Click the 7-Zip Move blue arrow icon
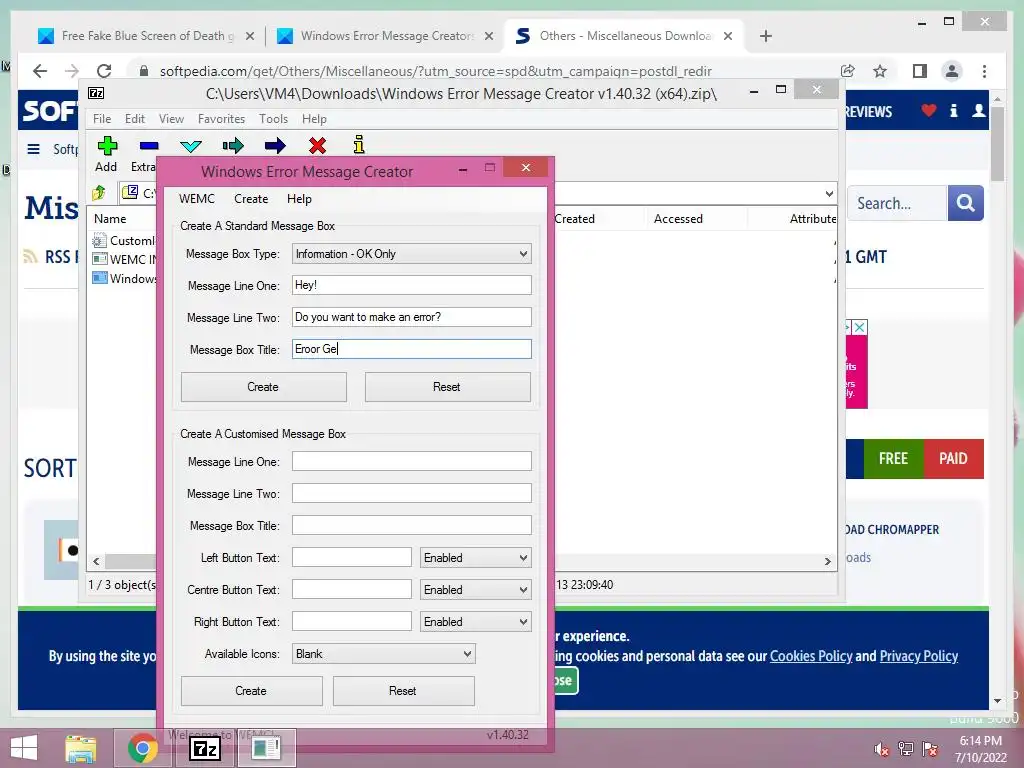Screen dimensions: 1024x768 tap(275, 146)
